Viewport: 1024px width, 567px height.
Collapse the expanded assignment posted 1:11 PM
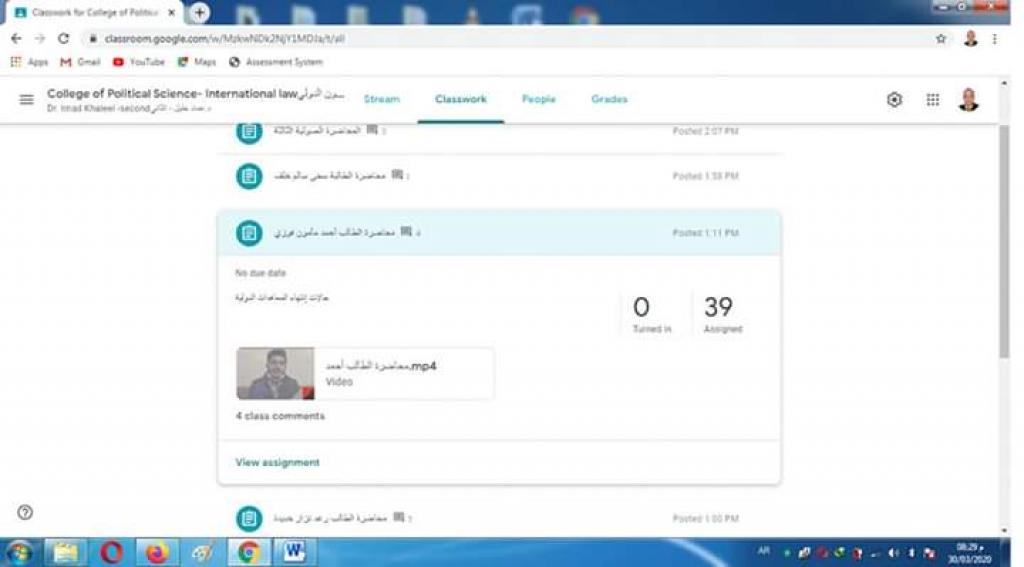[498, 233]
